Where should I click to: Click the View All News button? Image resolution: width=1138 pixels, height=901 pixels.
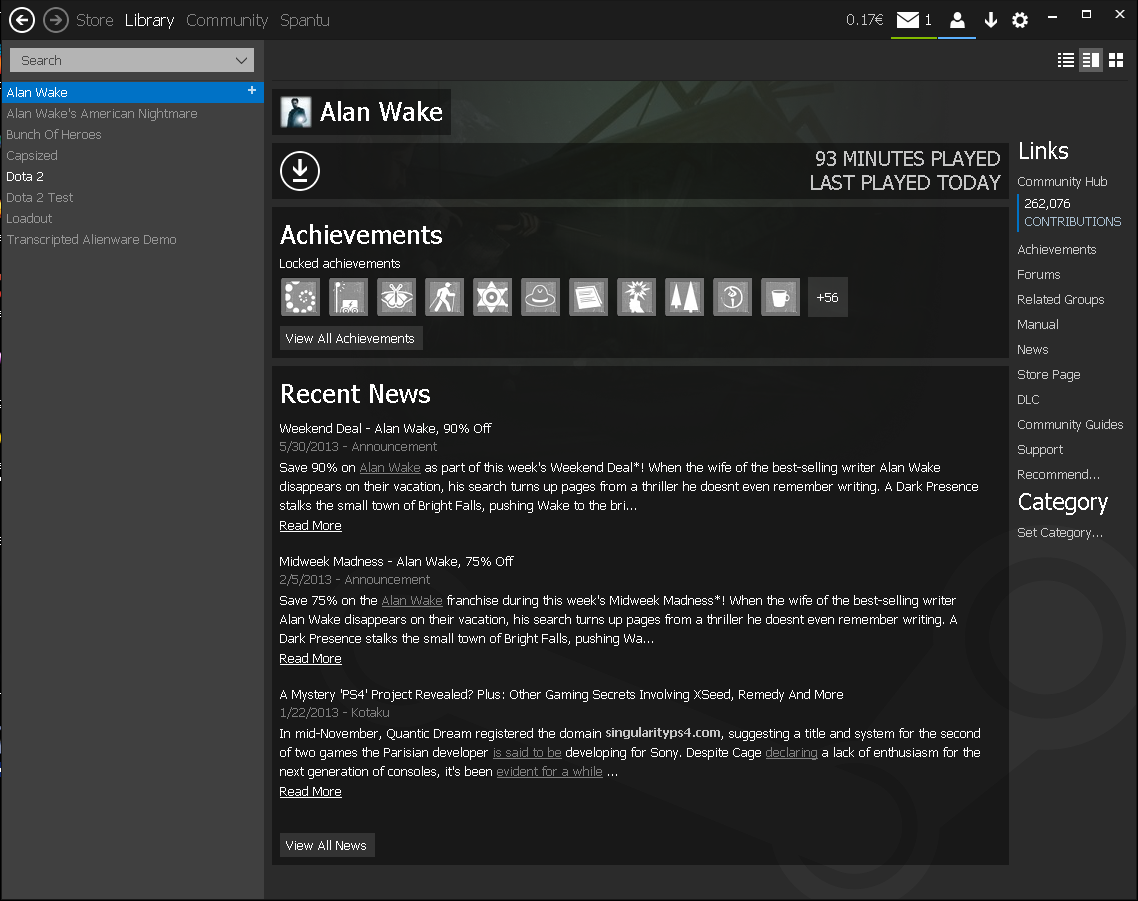click(x=327, y=845)
